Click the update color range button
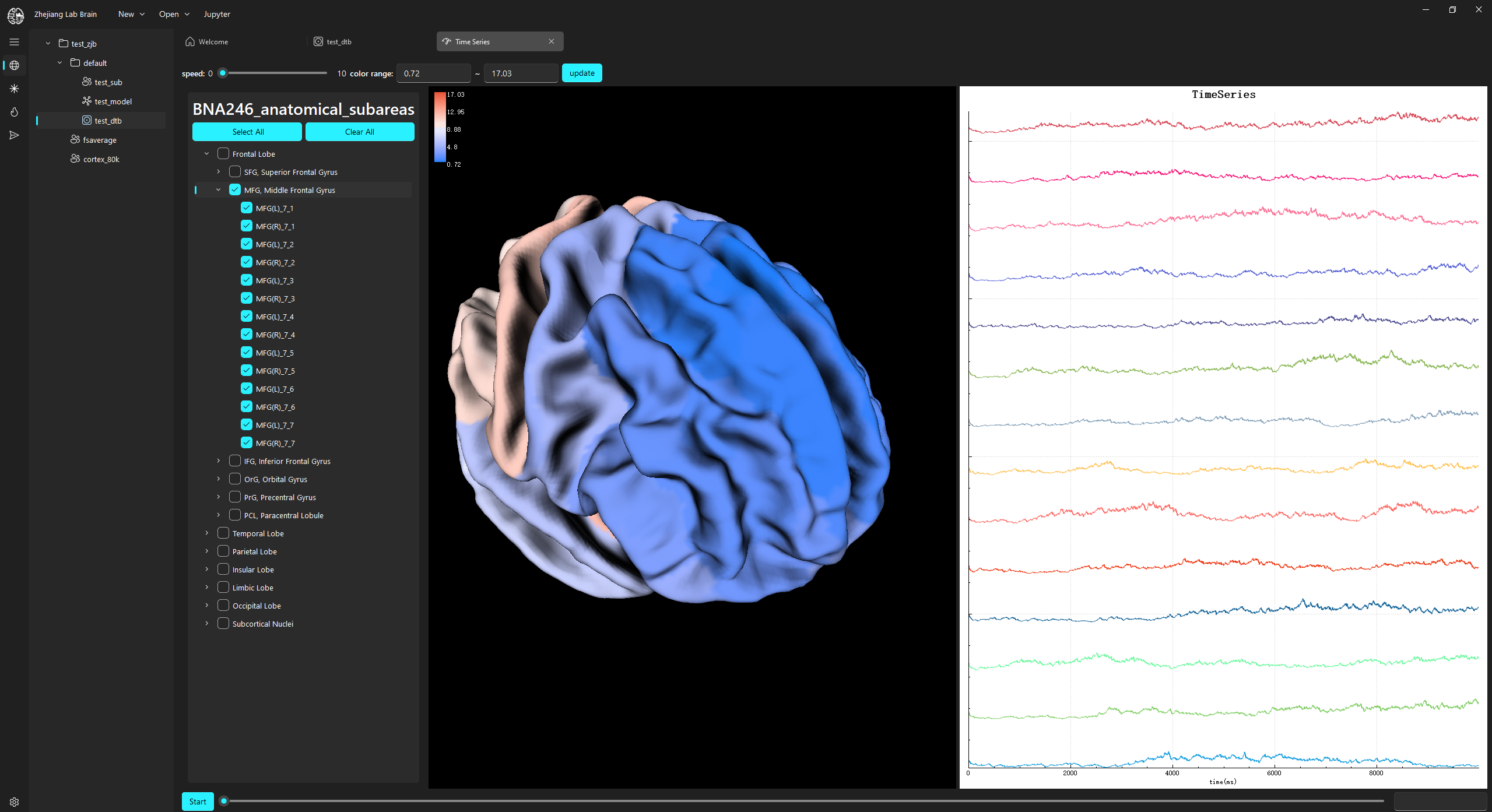The image size is (1492, 812). [581, 73]
